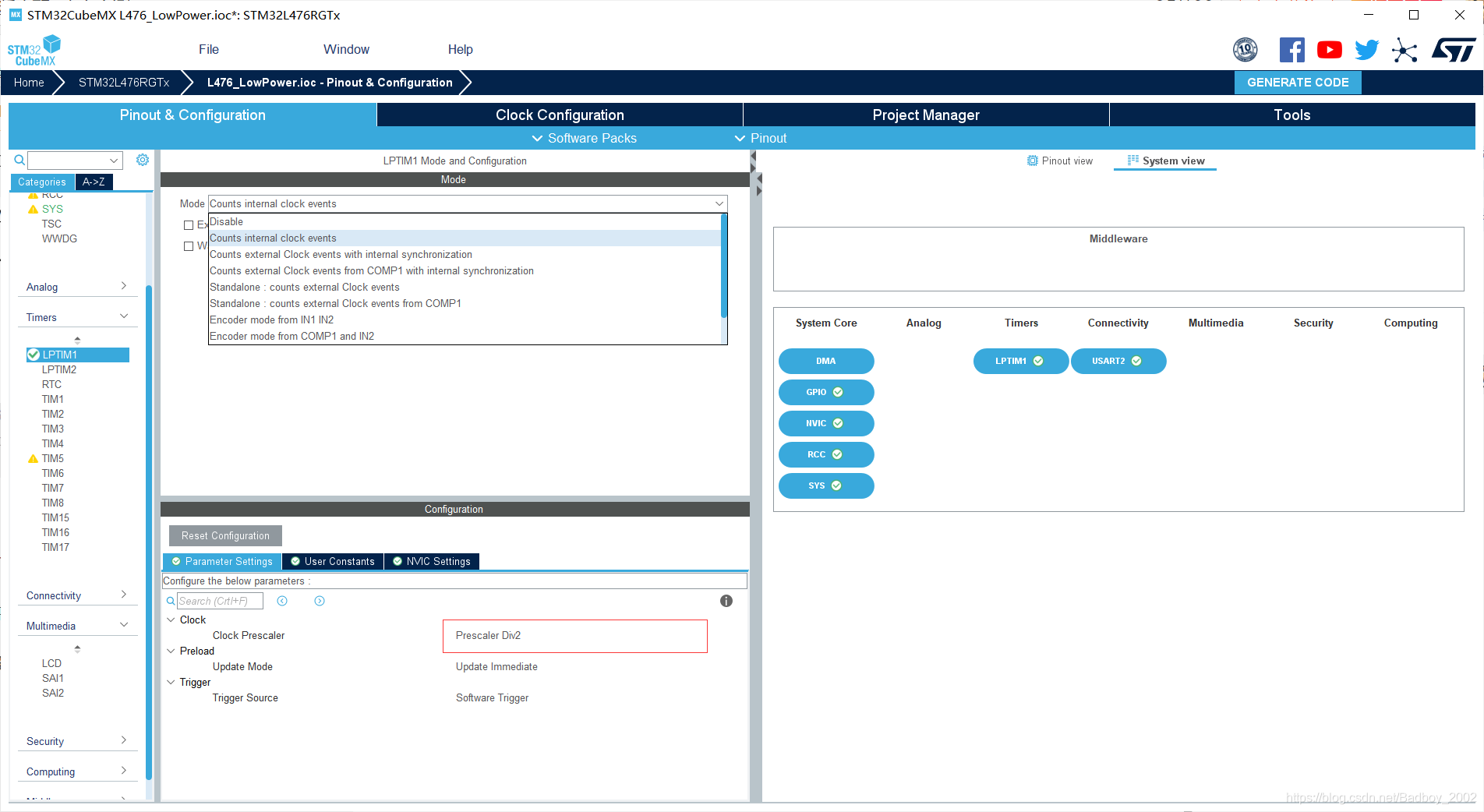
Task: Click STM32L476RGTx breadcrumb
Action: [x=124, y=83]
